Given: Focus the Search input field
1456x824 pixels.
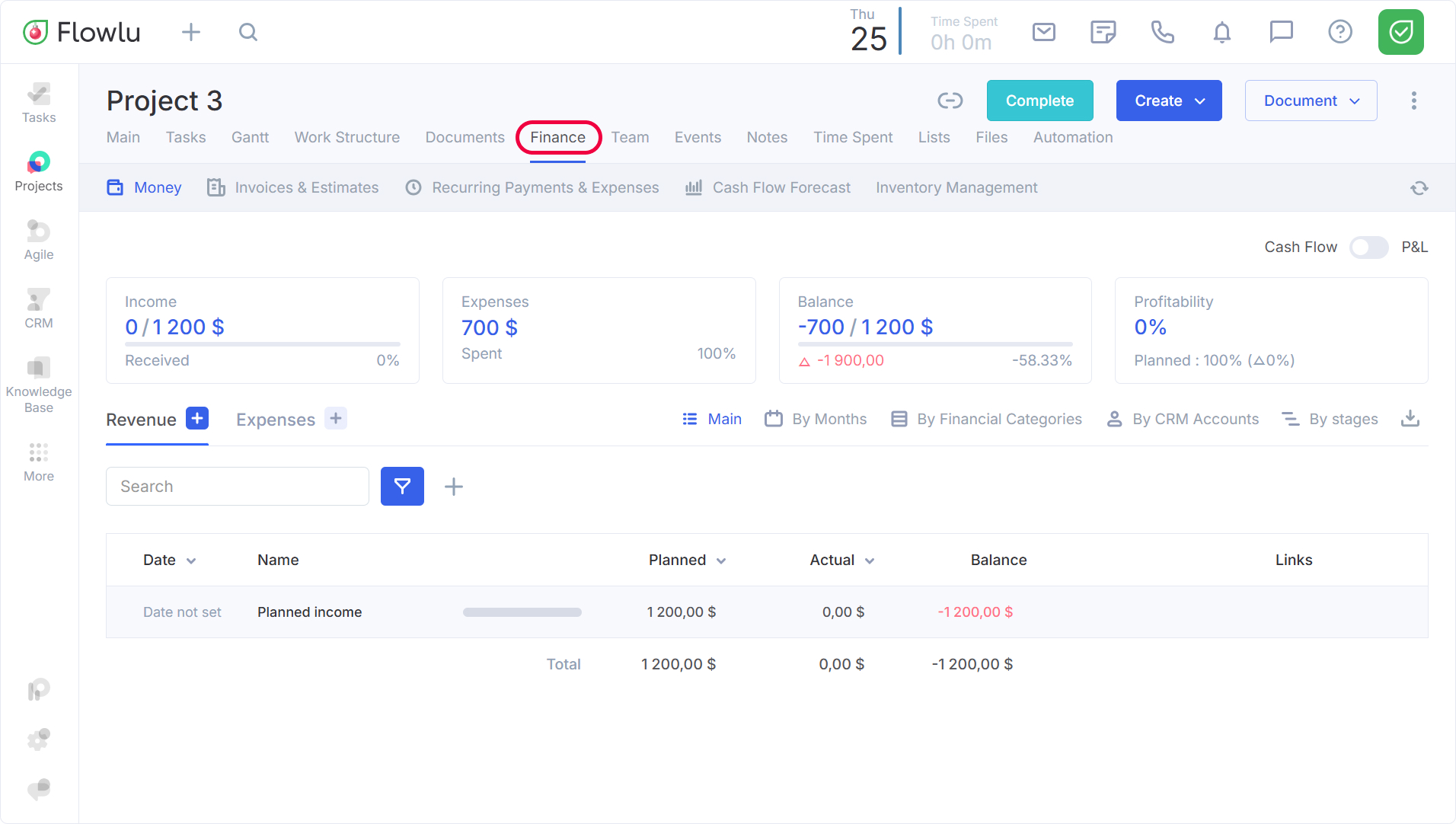Looking at the screenshot, I should [x=238, y=487].
